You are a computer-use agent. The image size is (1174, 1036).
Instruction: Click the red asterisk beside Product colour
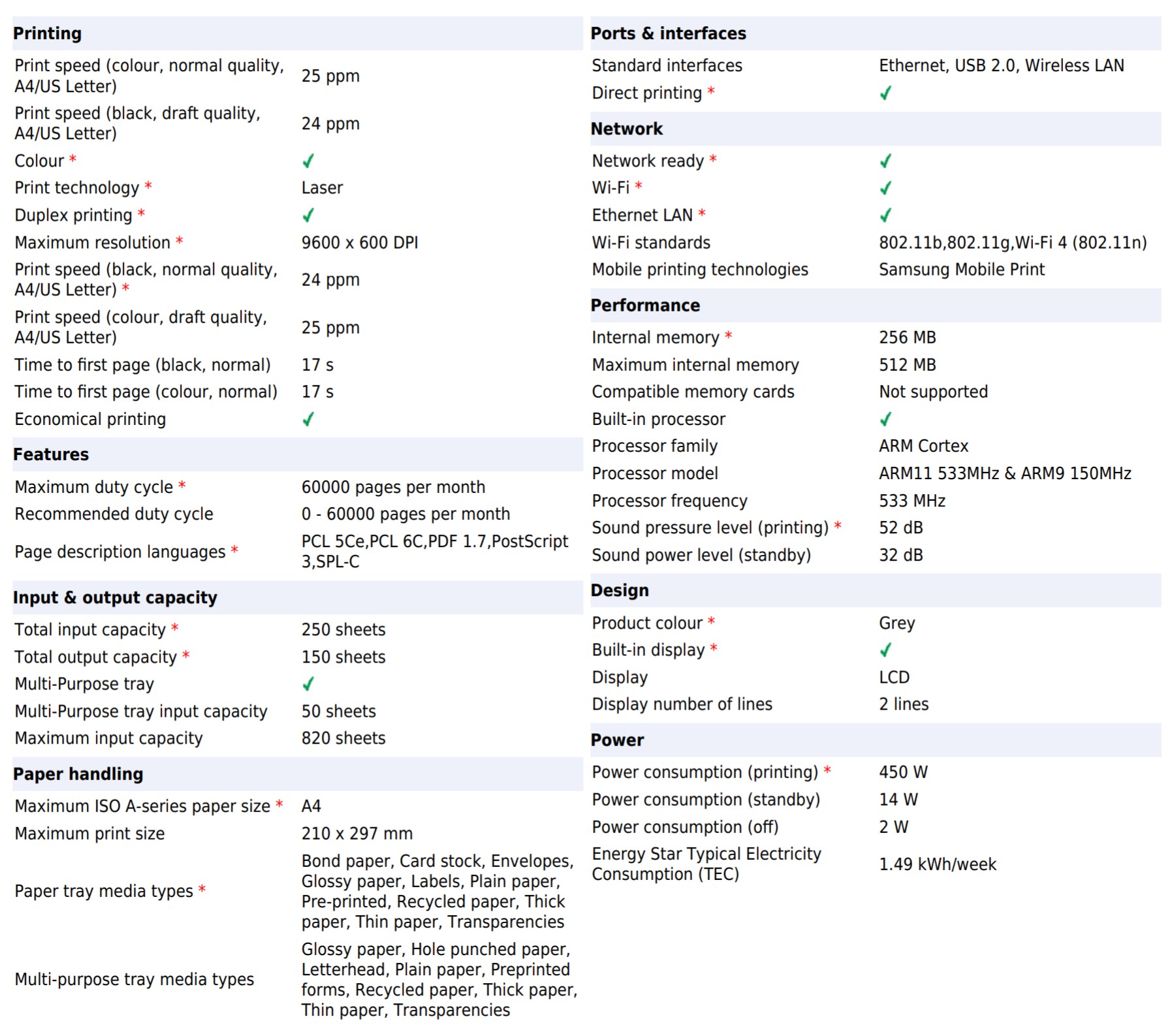pyautogui.click(x=711, y=621)
